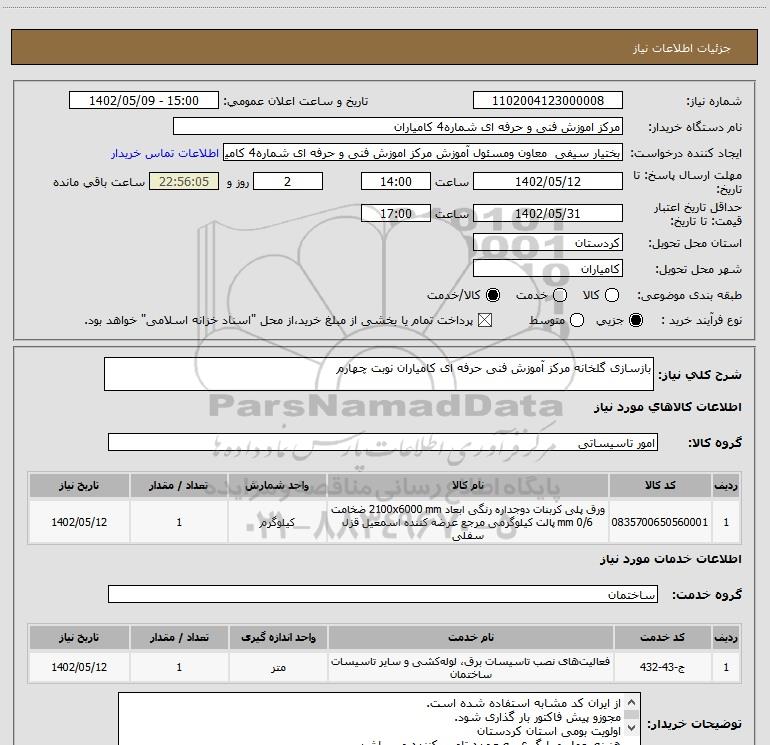This screenshot has height=745, width=770.
Task: Select the خدمت radio button
Action: coord(560,295)
